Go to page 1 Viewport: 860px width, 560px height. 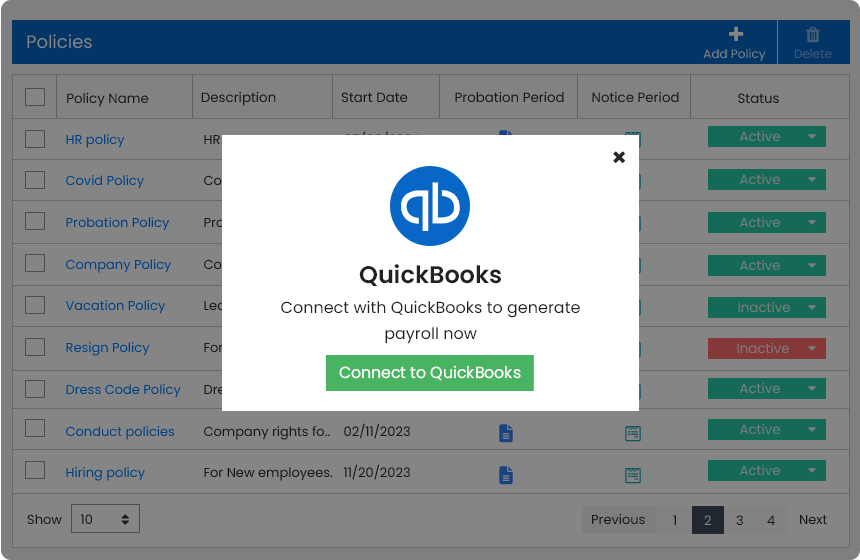click(x=675, y=520)
